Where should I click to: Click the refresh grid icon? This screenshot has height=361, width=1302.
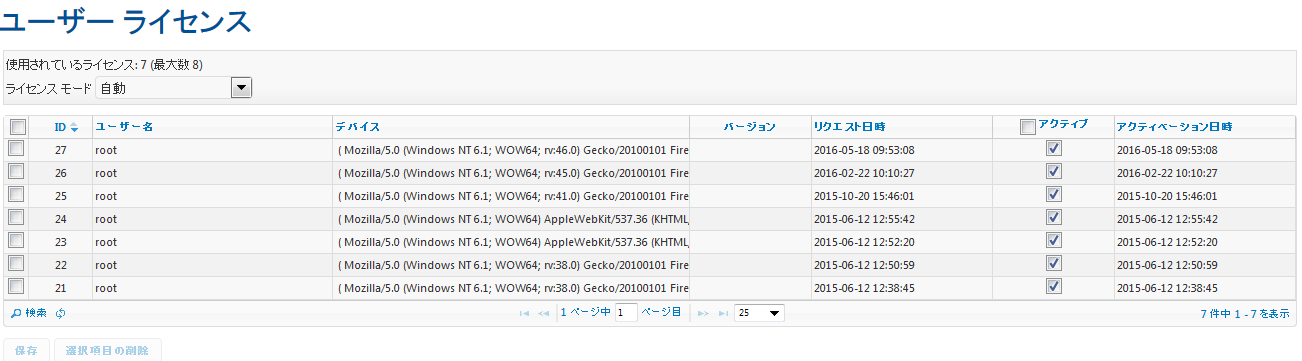61,313
